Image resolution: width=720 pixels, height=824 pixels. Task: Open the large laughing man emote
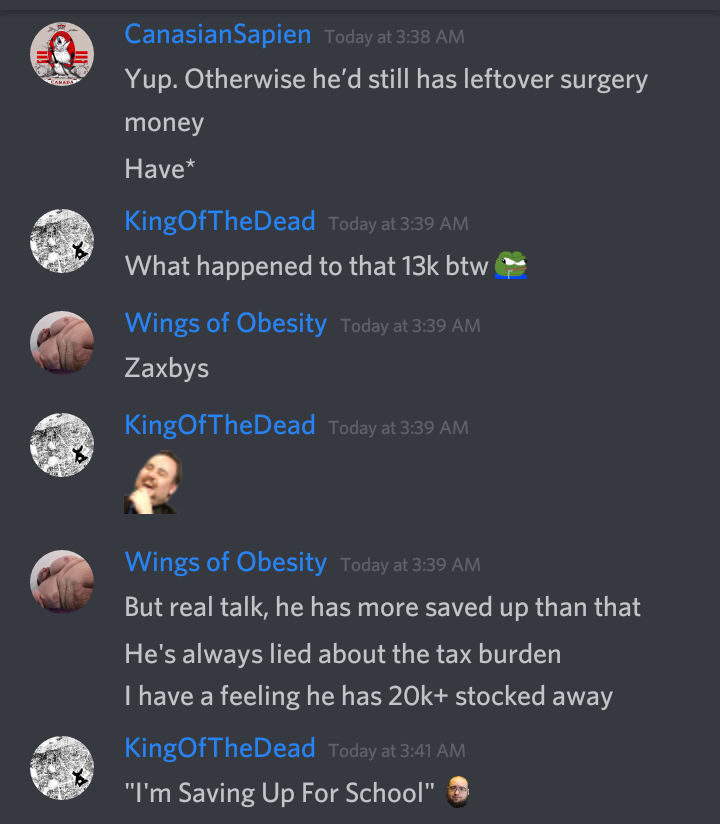coord(153,482)
